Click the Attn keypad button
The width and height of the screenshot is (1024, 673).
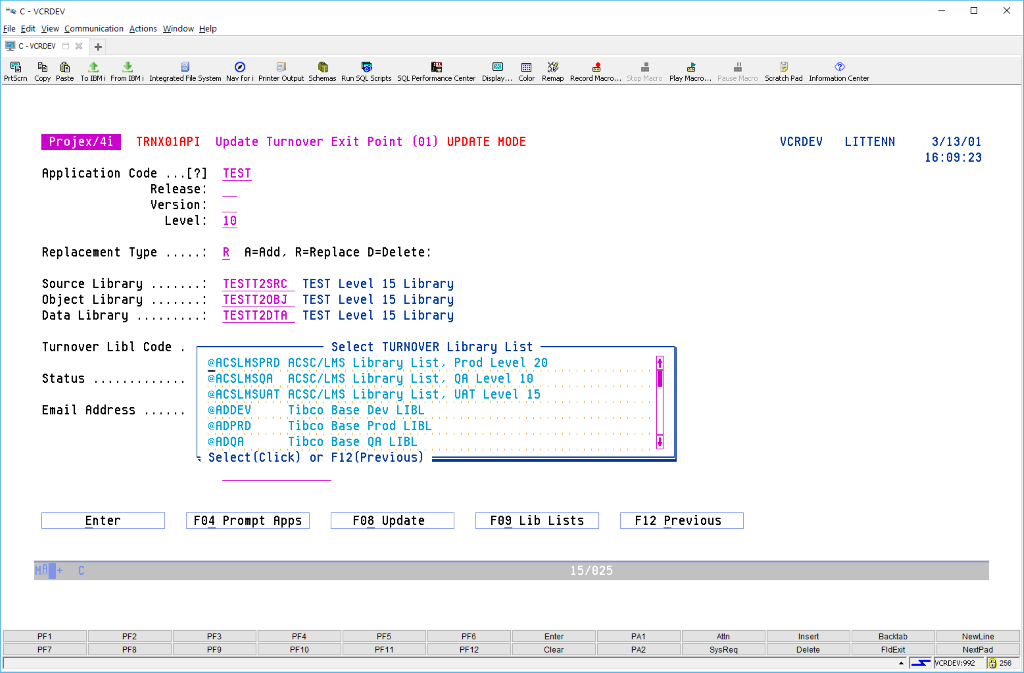click(x=724, y=636)
